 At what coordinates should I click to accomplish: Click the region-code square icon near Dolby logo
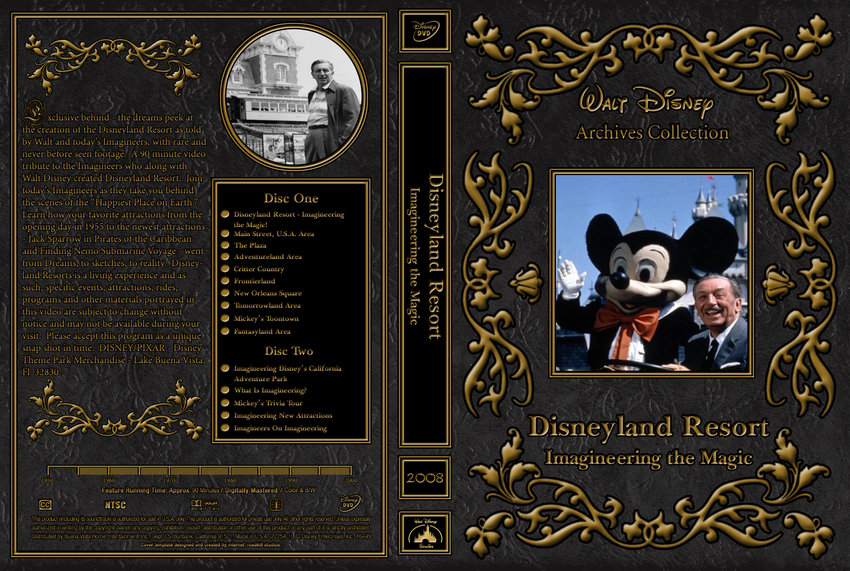(276, 505)
